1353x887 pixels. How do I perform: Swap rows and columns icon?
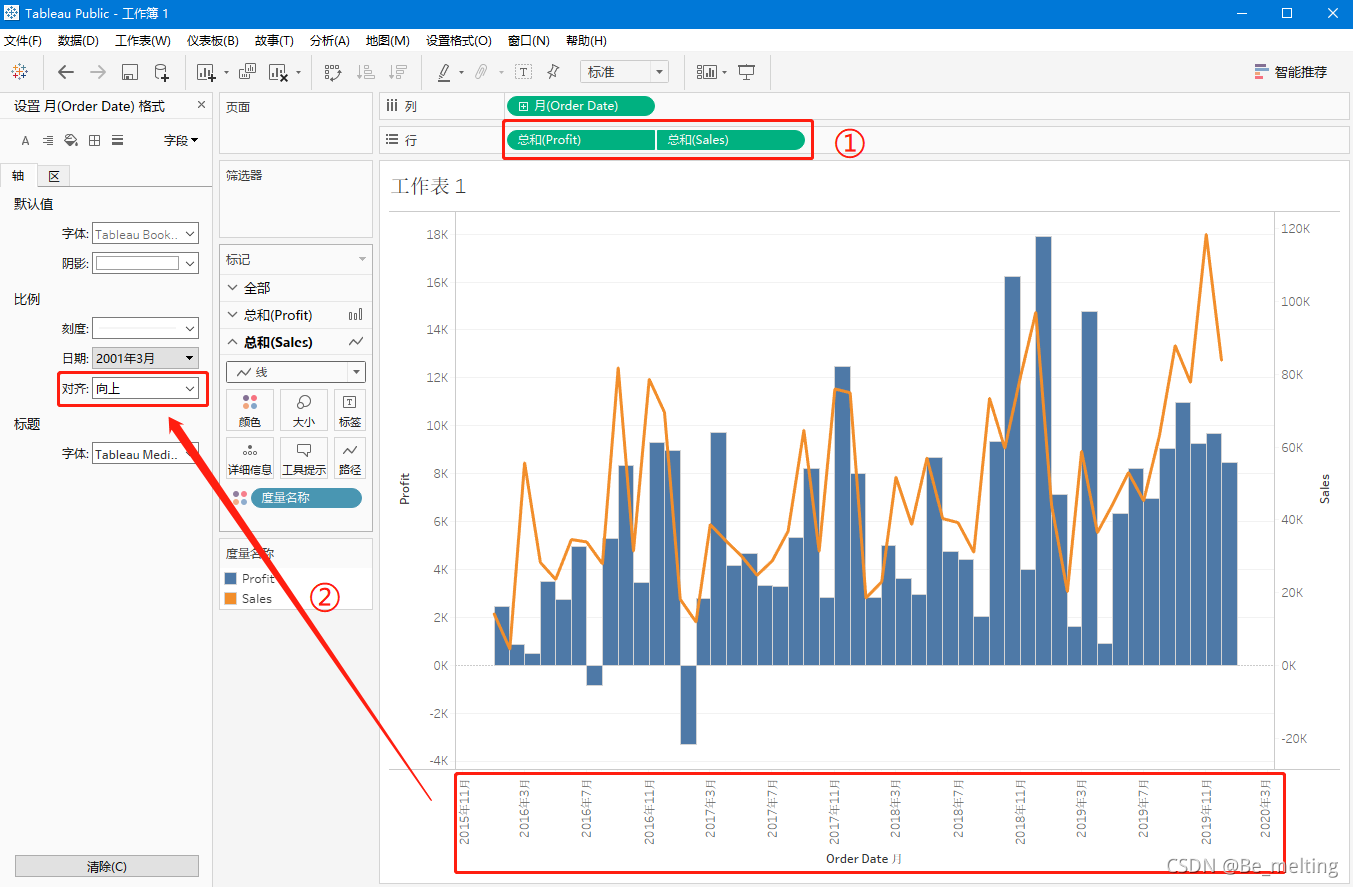coord(334,72)
